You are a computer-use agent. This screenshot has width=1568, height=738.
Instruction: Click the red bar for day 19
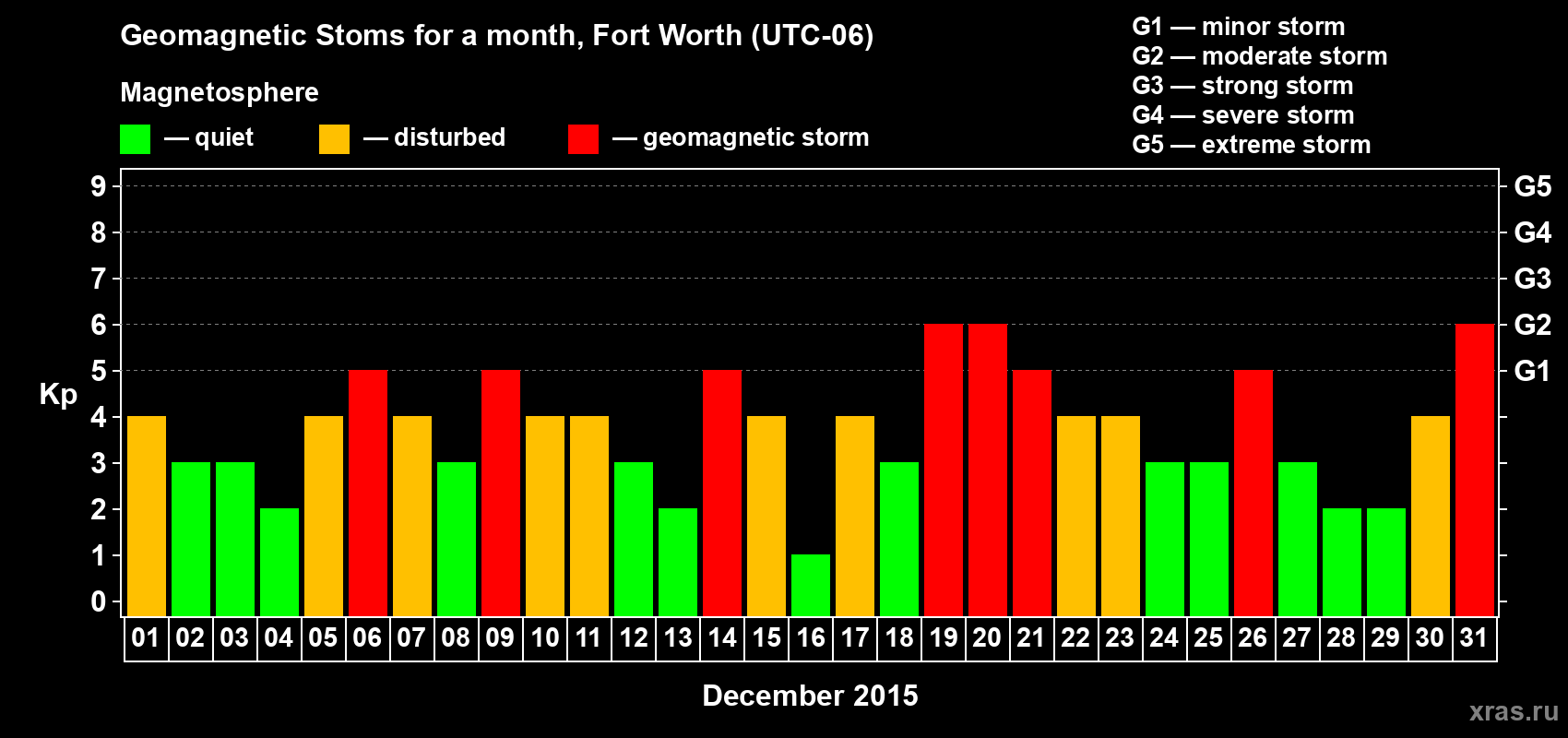pyautogui.click(x=944, y=470)
